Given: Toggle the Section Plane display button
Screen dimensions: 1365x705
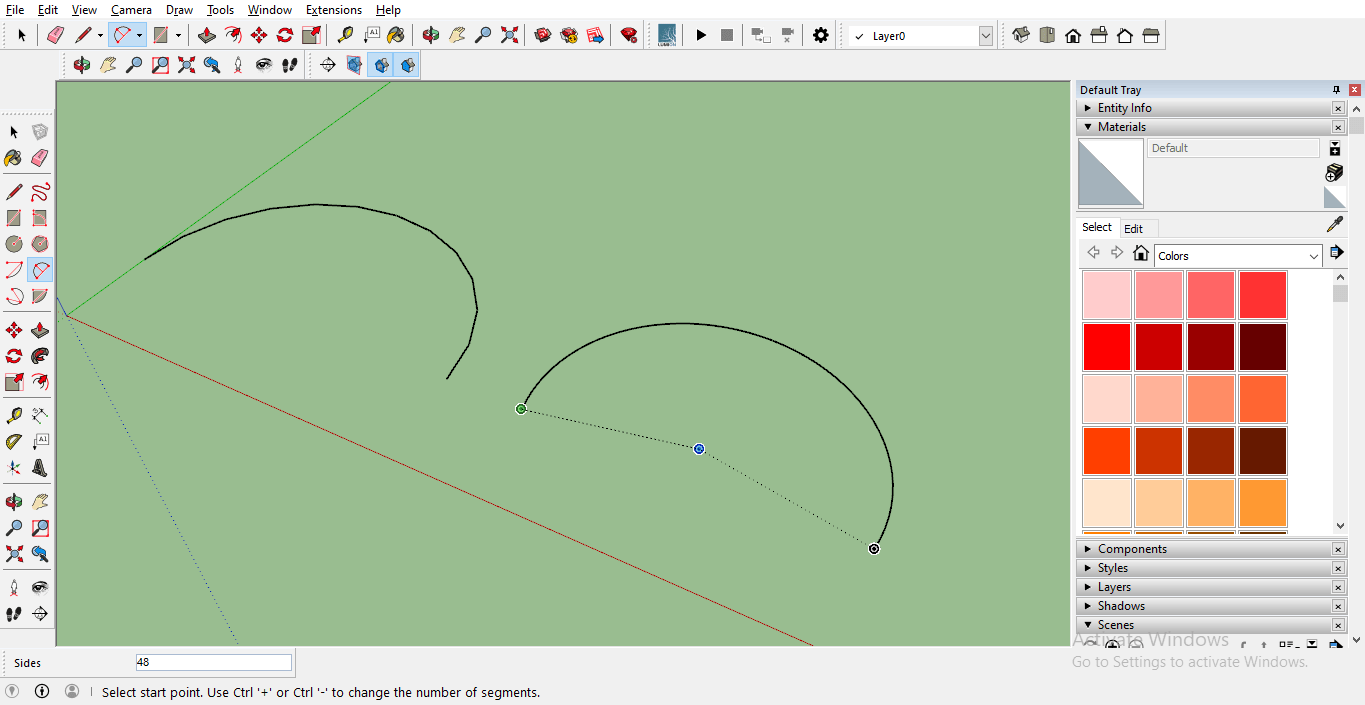Looking at the screenshot, I should click(354, 65).
